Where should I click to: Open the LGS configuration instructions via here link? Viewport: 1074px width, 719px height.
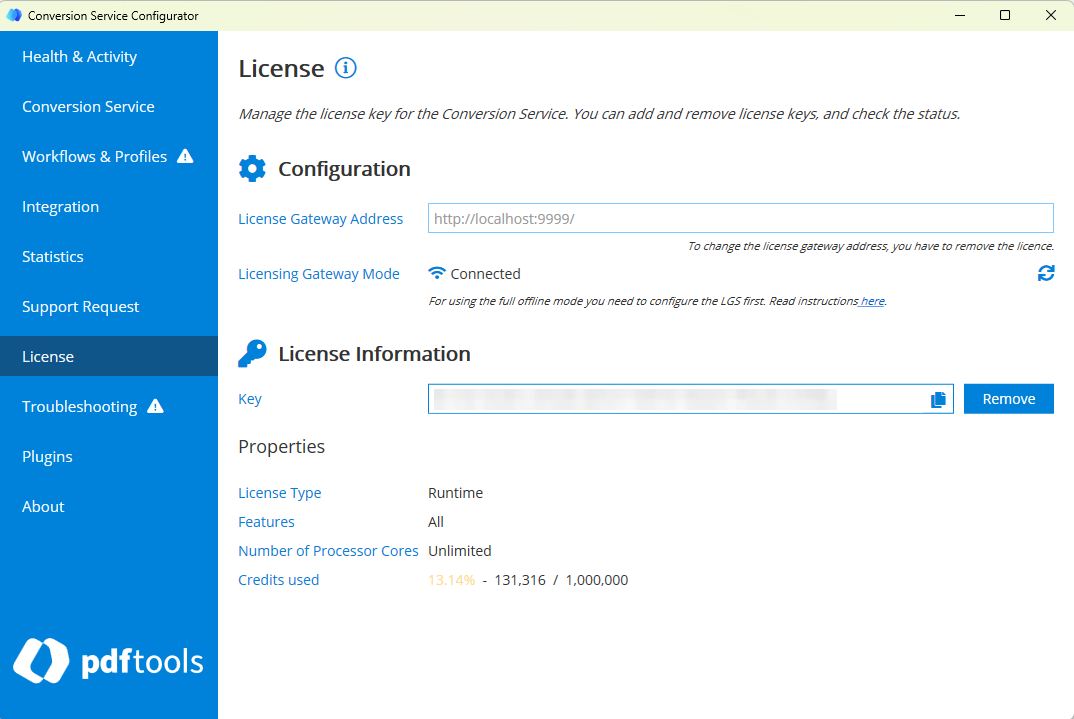(871, 301)
